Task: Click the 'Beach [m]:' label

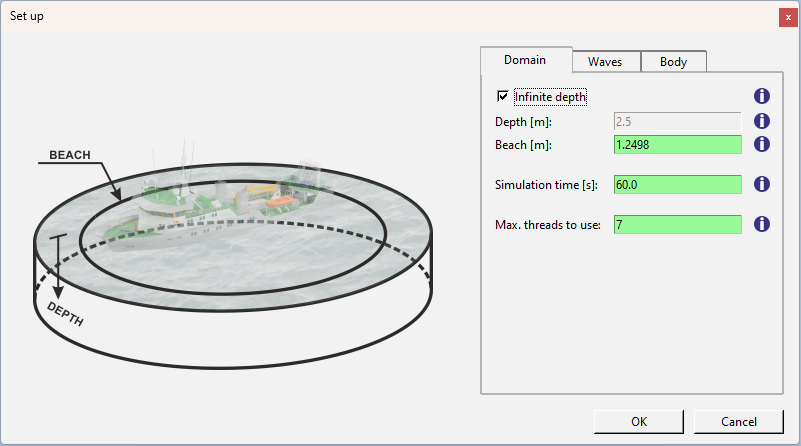Action: coord(523,145)
